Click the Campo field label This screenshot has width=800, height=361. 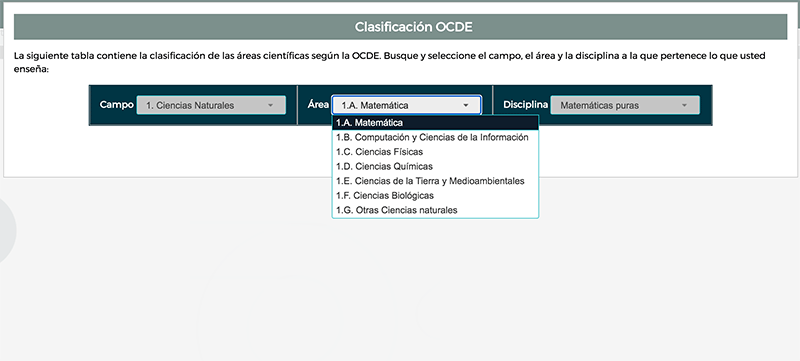tap(116, 105)
